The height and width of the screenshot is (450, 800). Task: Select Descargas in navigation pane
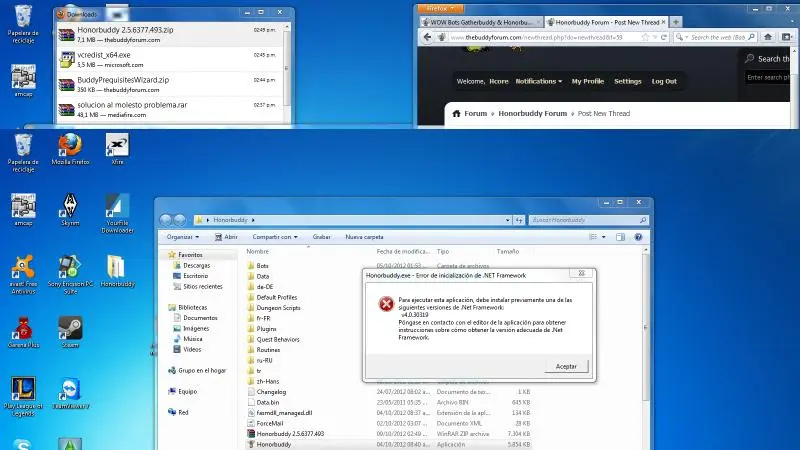point(196,265)
